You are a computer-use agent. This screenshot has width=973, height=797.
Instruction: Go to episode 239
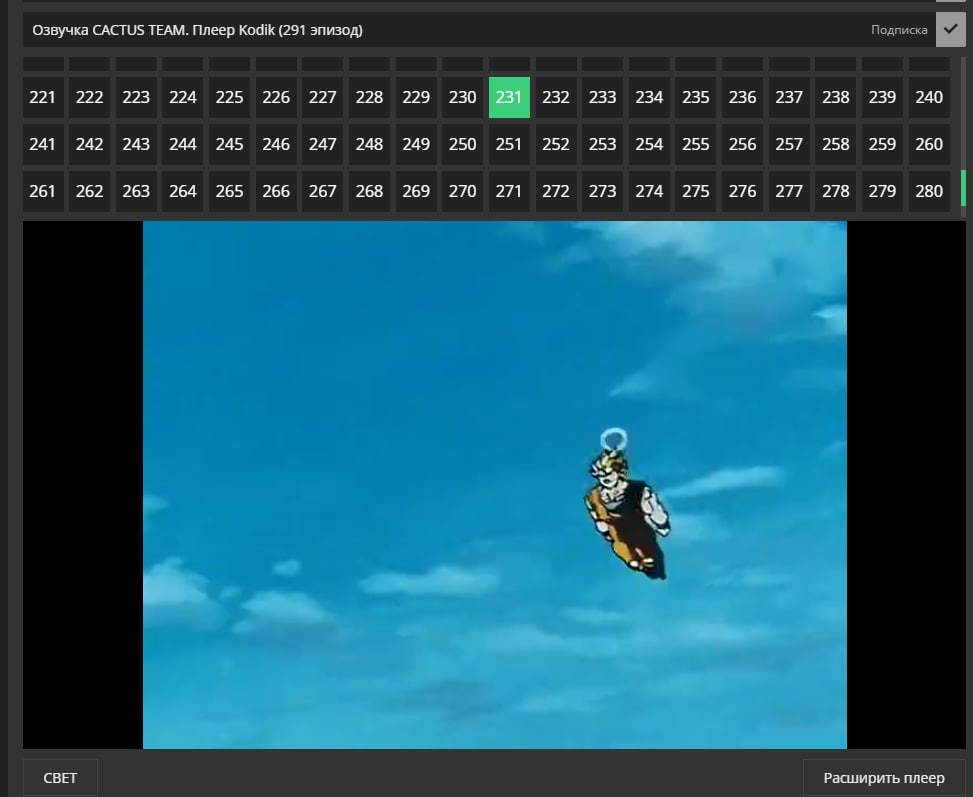pos(882,97)
